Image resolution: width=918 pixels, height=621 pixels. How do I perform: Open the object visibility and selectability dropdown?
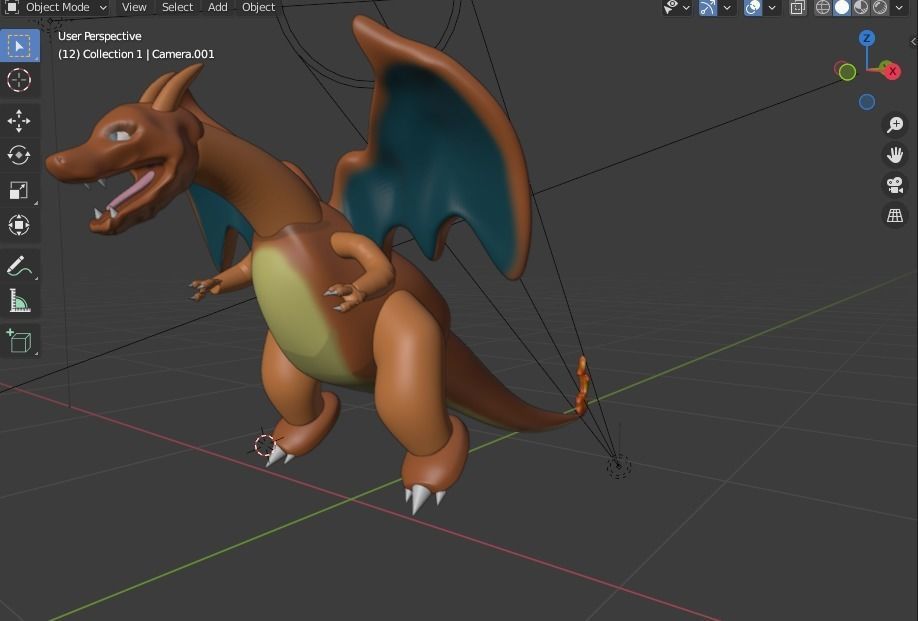coord(677,8)
